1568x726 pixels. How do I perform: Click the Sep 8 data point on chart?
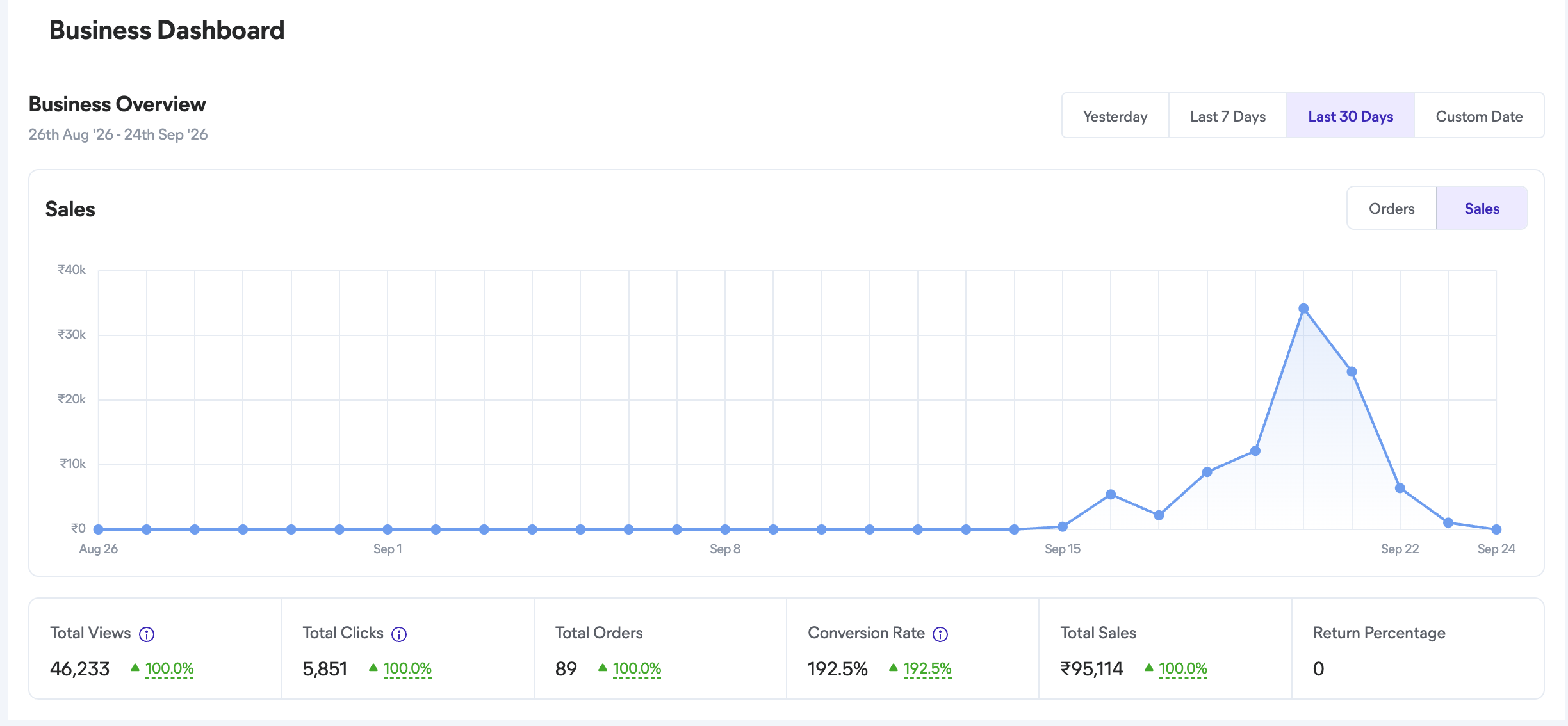pyautogui.click(x=725, y=529)
